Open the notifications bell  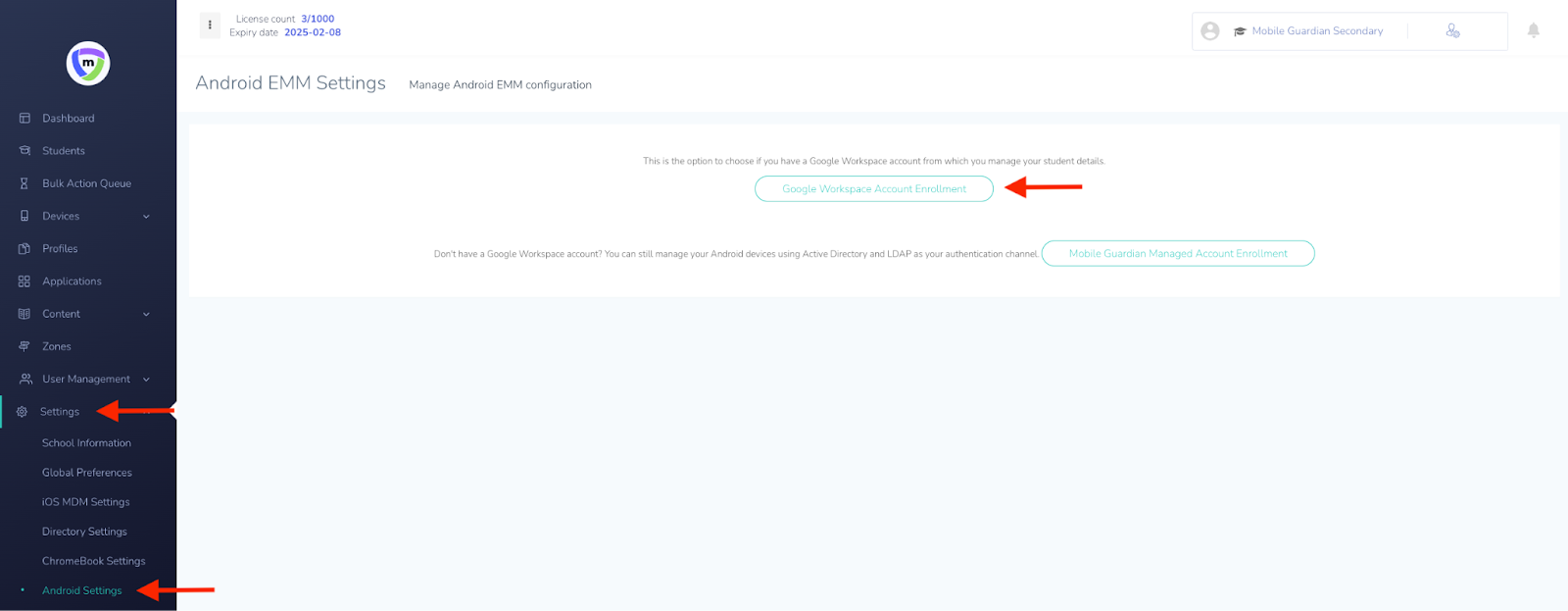click(1534, 30)
